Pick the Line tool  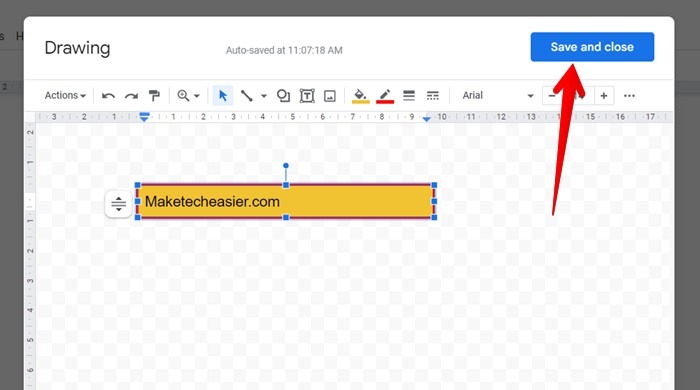point(246,95)
